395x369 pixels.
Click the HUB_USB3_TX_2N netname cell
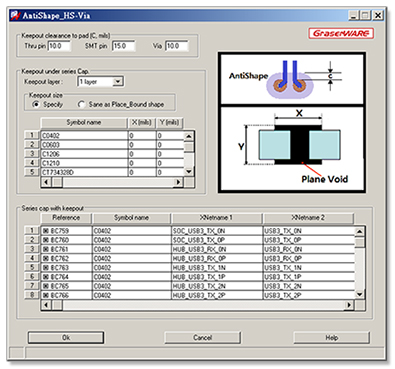tap(217, 286)
